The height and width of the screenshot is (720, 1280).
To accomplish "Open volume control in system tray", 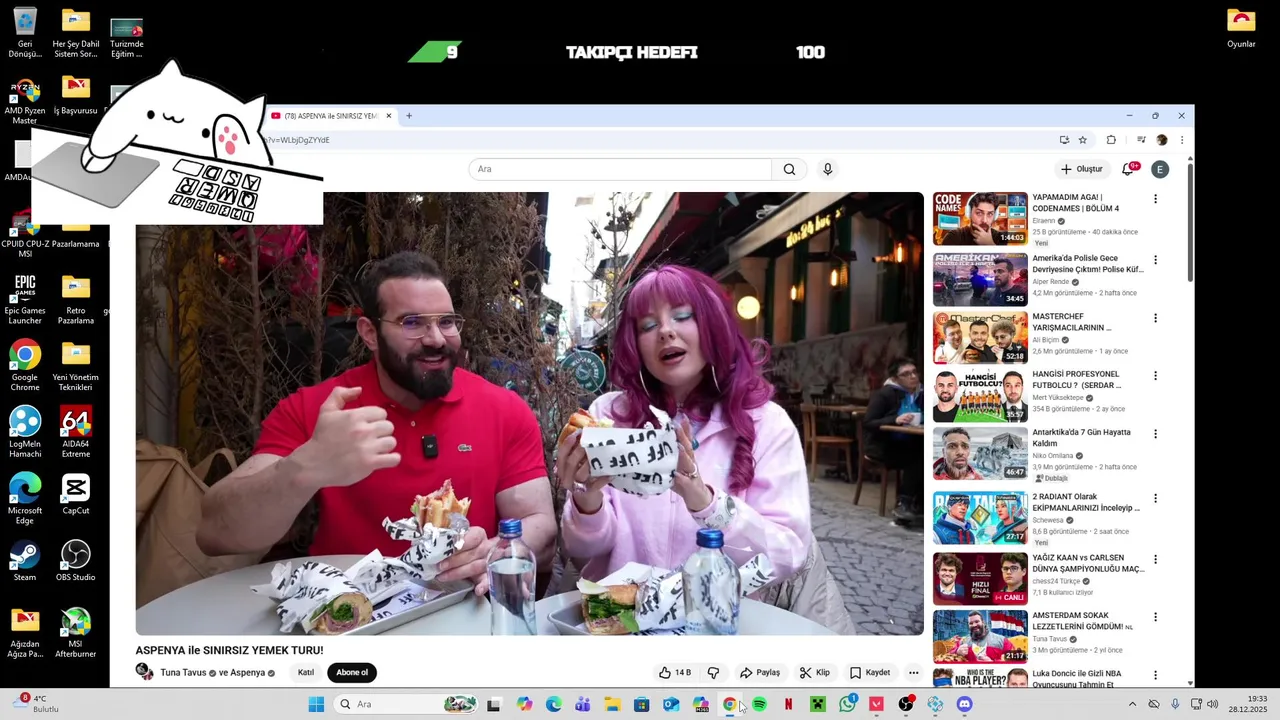I will tap(1212, 705).
